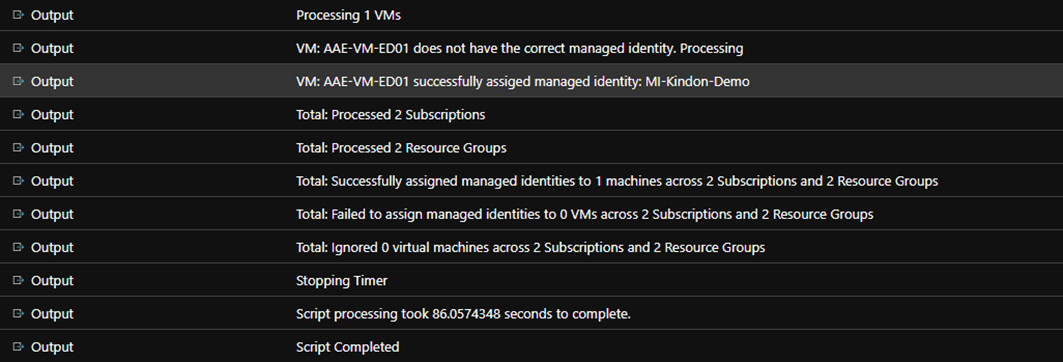
Task: Click output icon beside 'Ignored 0 virtual machines'
Action: pyautogui.click(x=18, y=247)
